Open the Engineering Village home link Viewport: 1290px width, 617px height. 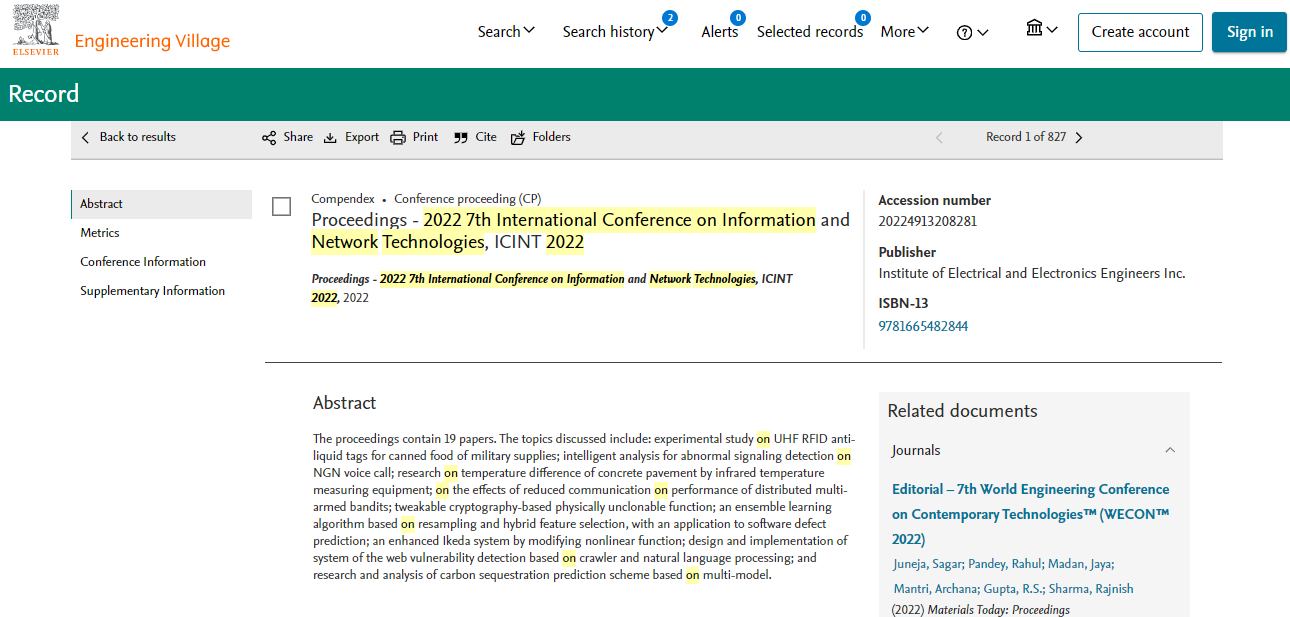pos(152,41)
